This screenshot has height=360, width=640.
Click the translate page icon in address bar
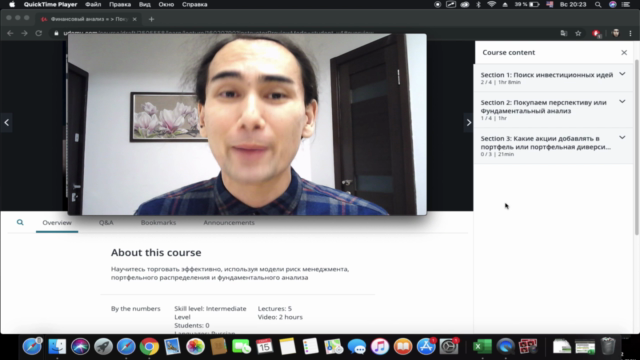[564, 33]
